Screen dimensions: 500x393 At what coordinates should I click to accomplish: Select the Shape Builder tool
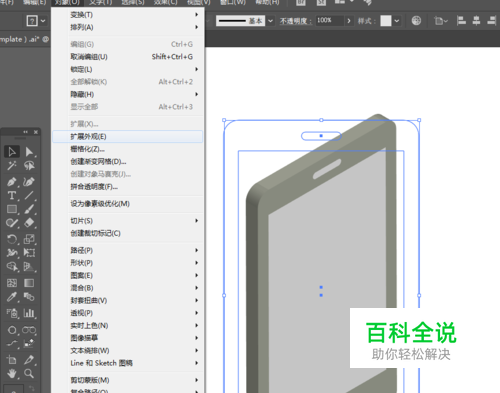click(12, 266)
